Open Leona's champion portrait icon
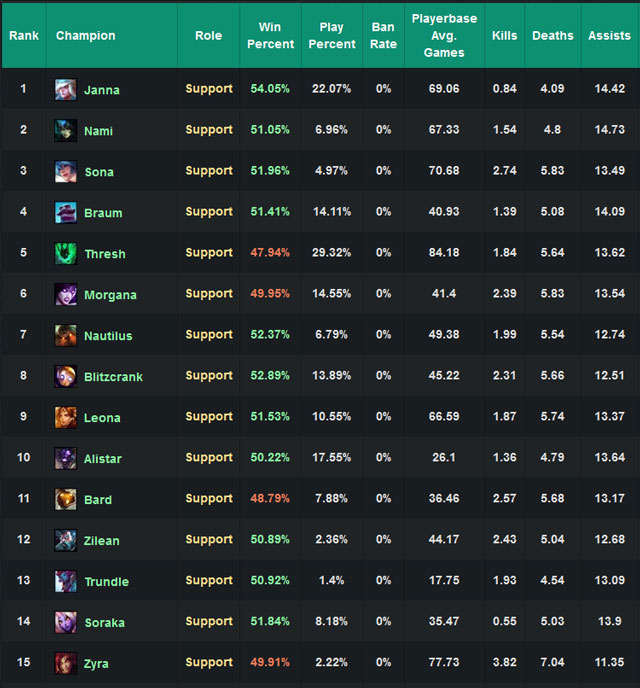Image resolution: width=640 pixels, height=688 pixels. 65,417
